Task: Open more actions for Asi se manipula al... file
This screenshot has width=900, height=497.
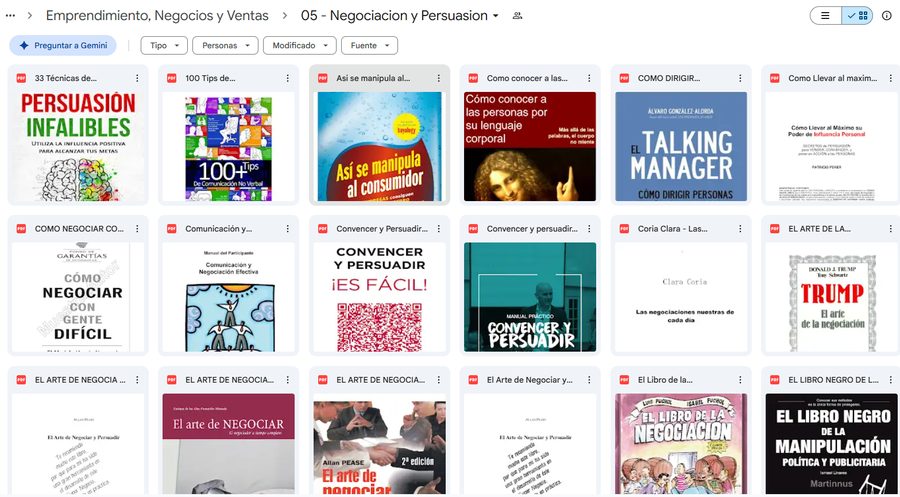Action: (439, 78)
